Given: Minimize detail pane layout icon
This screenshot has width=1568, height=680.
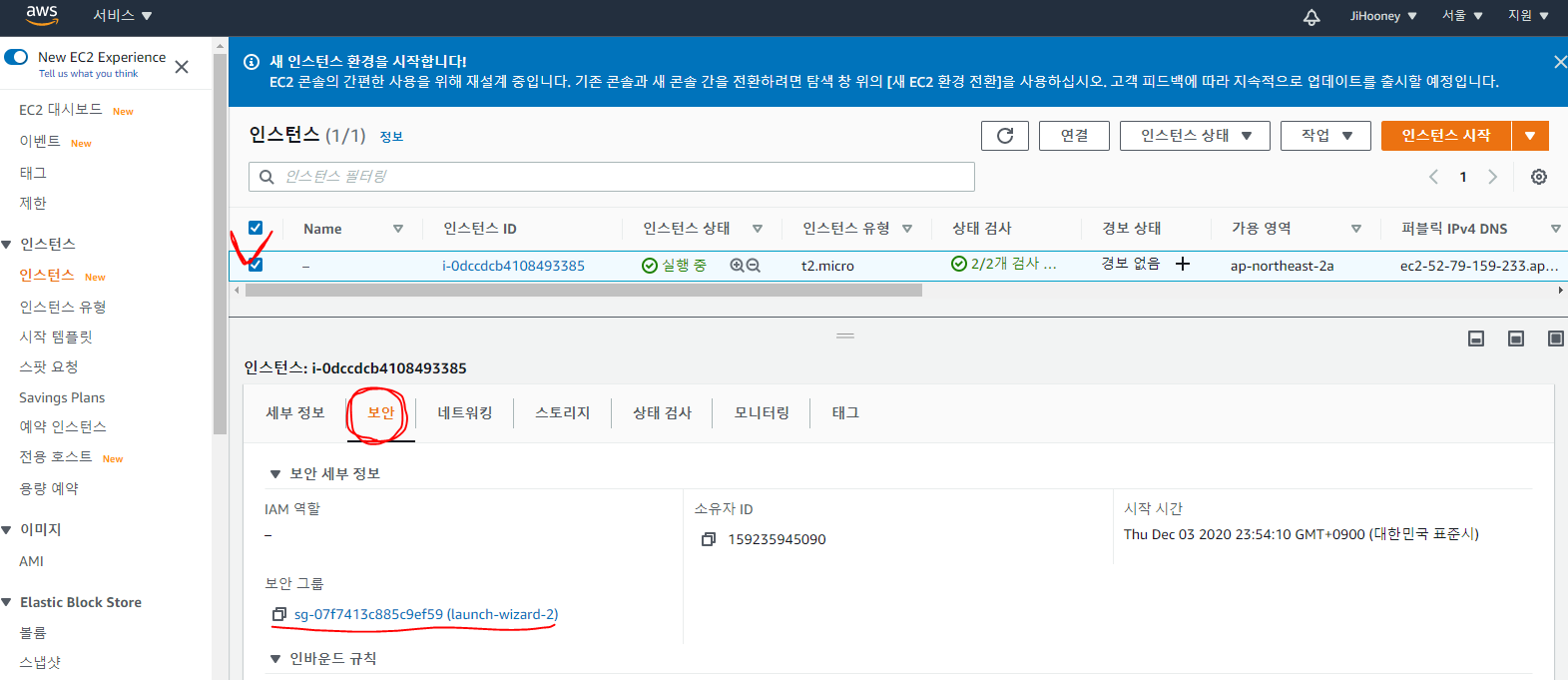Looking at the screenshot, I should point(1476,340).
